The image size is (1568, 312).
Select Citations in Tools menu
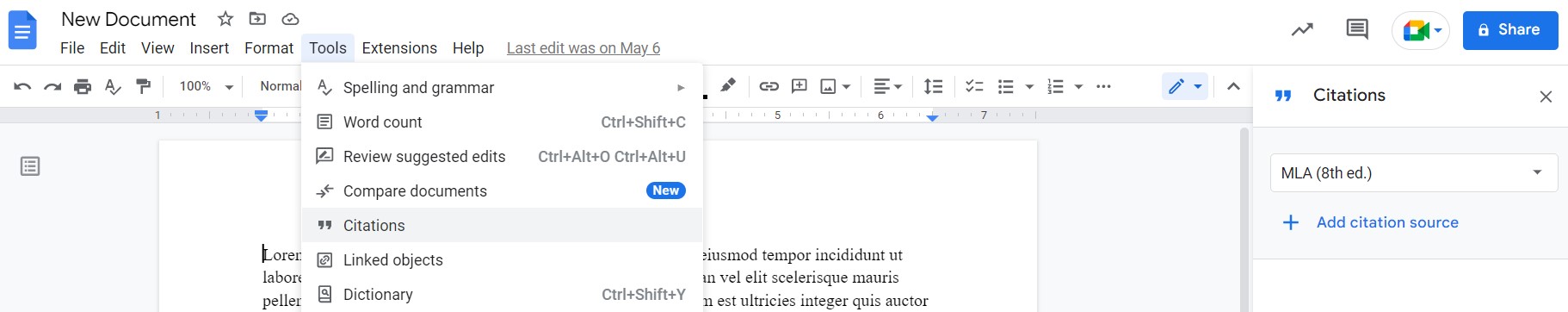click(503, 225)
